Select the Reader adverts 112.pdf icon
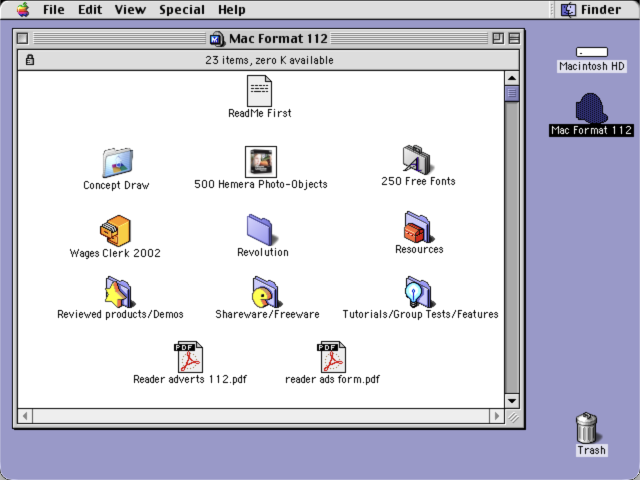 [189, 357]
